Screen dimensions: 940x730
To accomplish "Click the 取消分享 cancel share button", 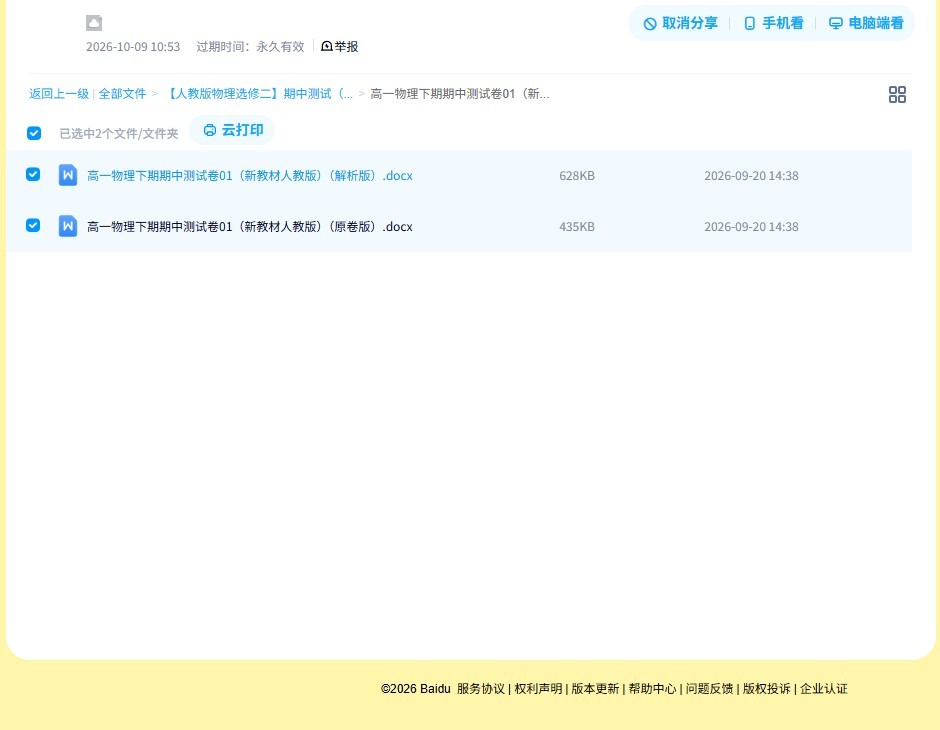I will [680, 23].
